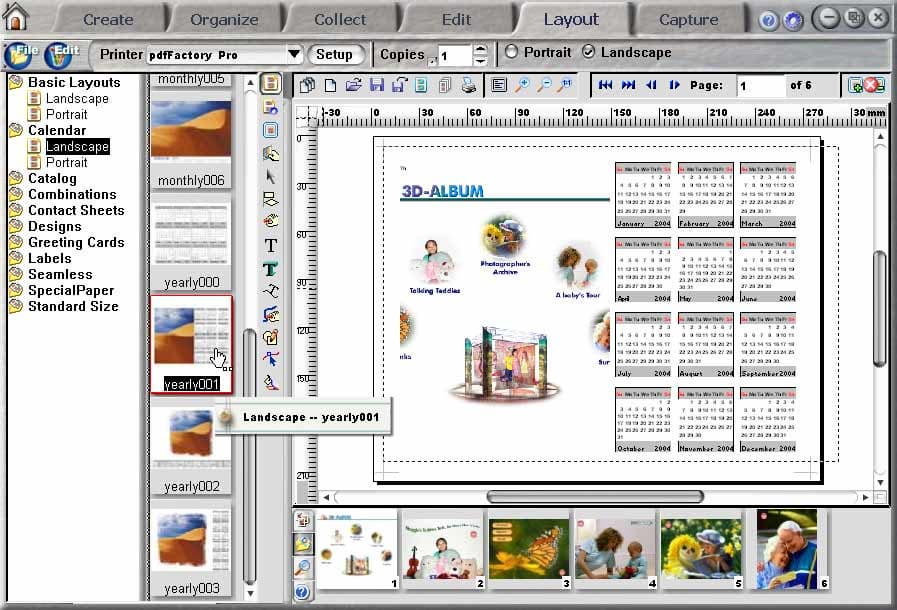Decrease the Copies spinner value
This screenshot has height=610, width=897.
pyautogui.click(x=481, y=60)
